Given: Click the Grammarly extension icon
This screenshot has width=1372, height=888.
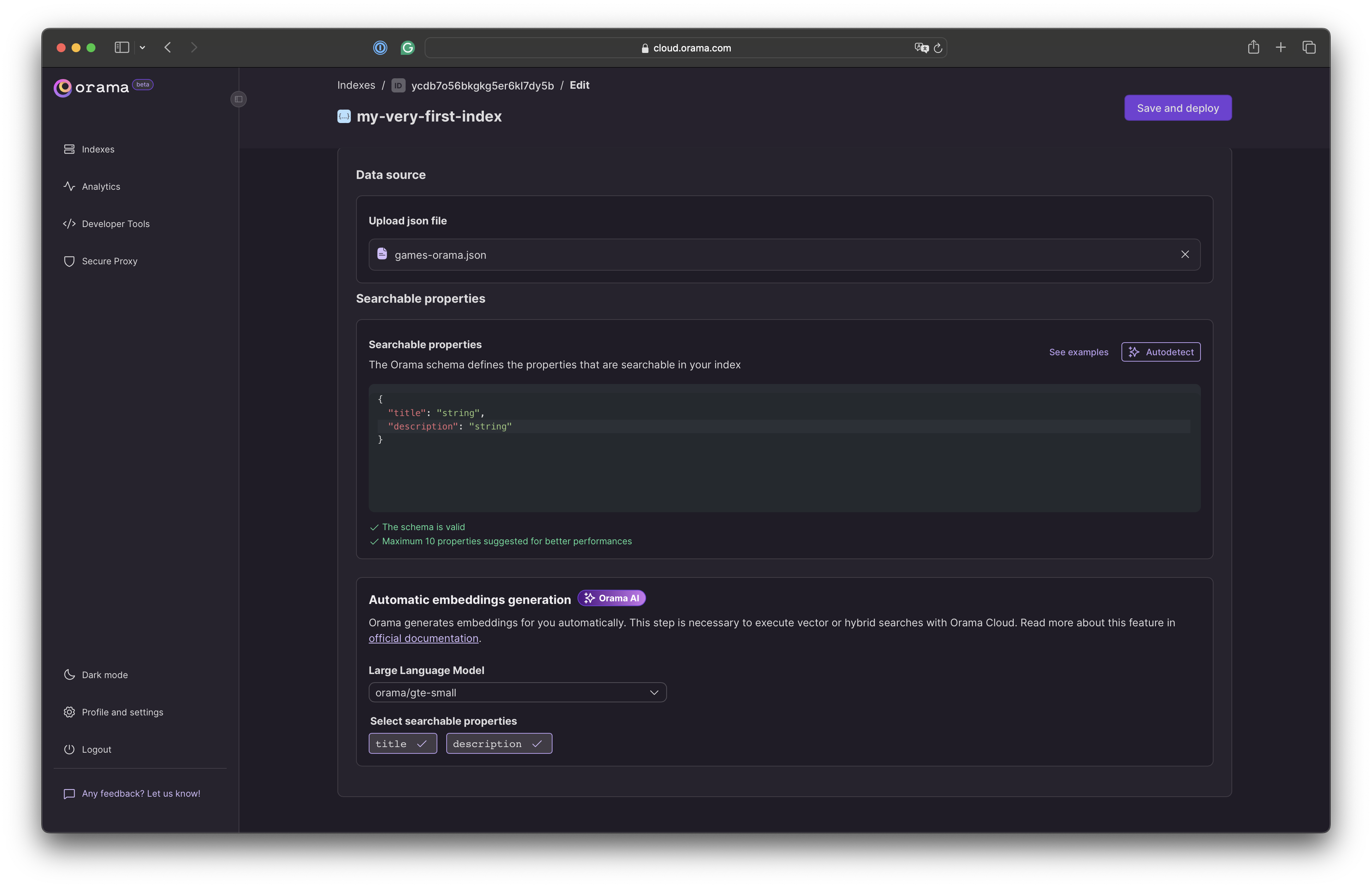Looking at the screenshot, I should pyautogui.click(x=407, y=48).
